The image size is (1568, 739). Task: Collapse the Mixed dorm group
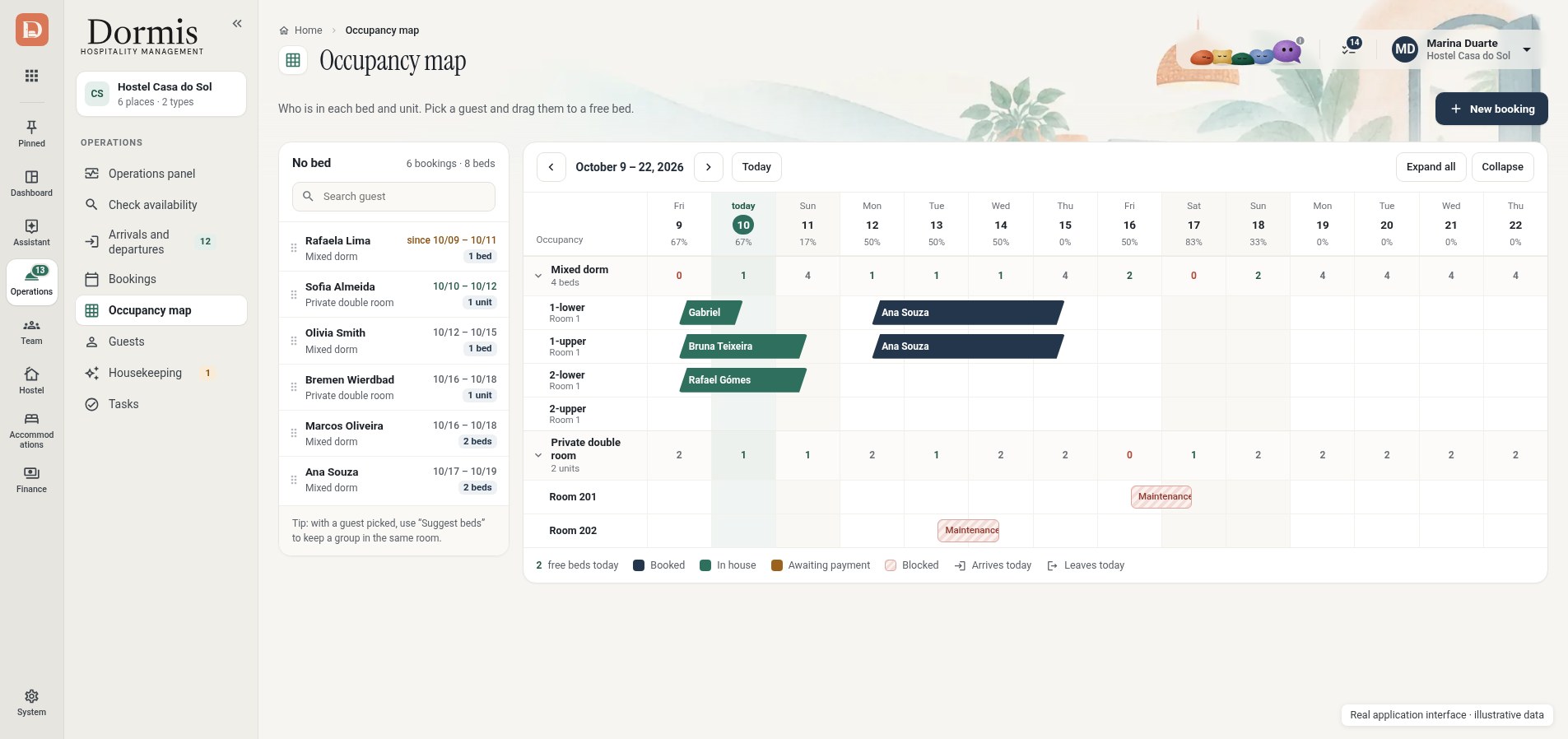click(538, 276)
